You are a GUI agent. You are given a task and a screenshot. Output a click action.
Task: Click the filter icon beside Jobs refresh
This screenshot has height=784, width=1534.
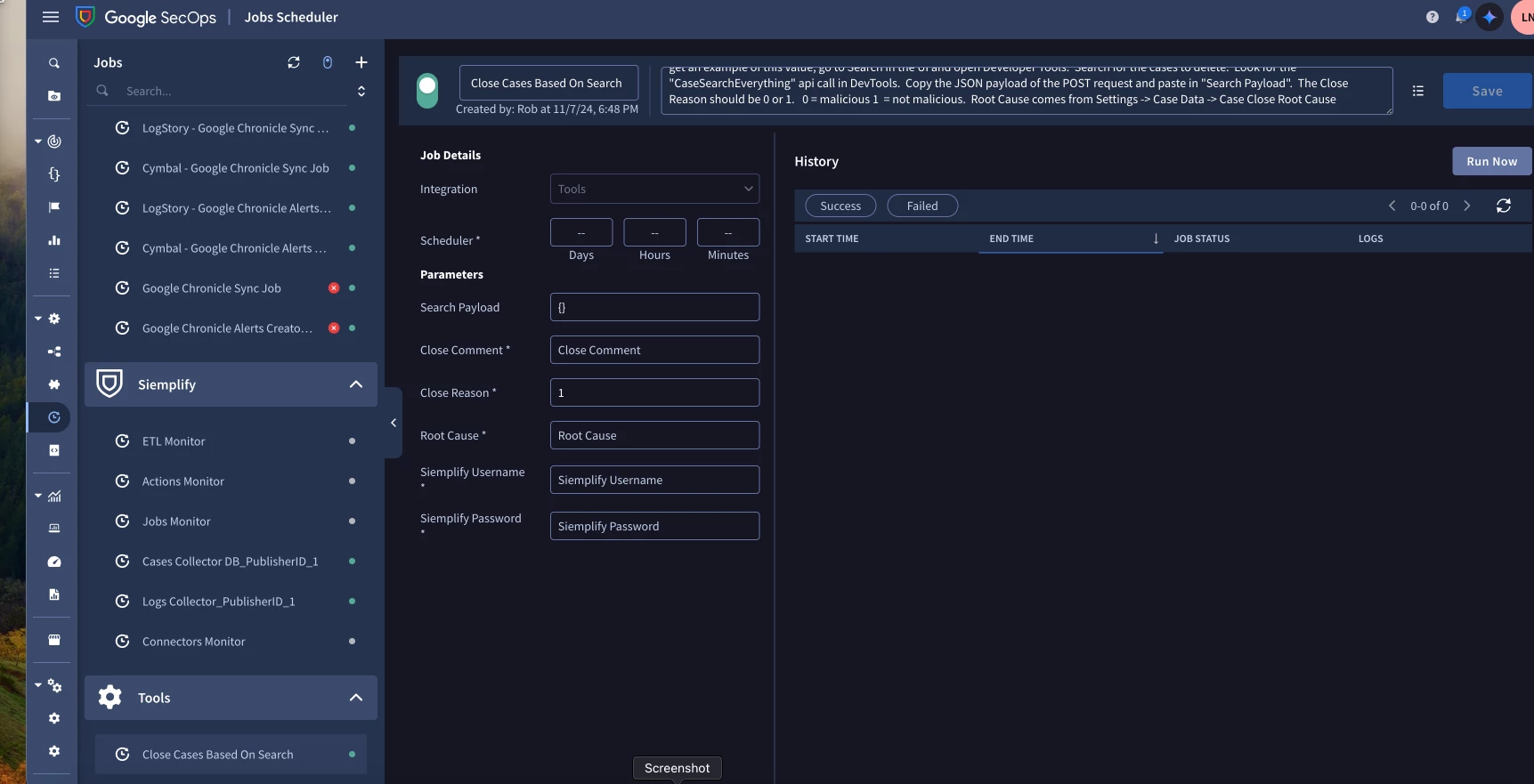click(328, 62)
